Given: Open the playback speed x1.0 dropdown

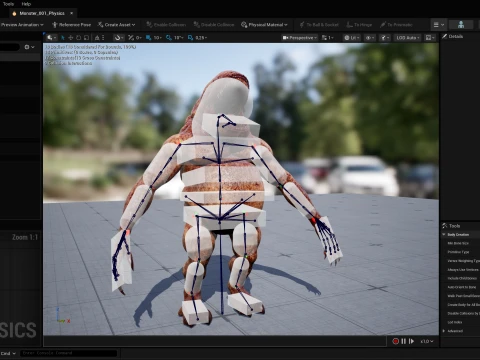Looking at the screenshot, I should tap(427, 341).
